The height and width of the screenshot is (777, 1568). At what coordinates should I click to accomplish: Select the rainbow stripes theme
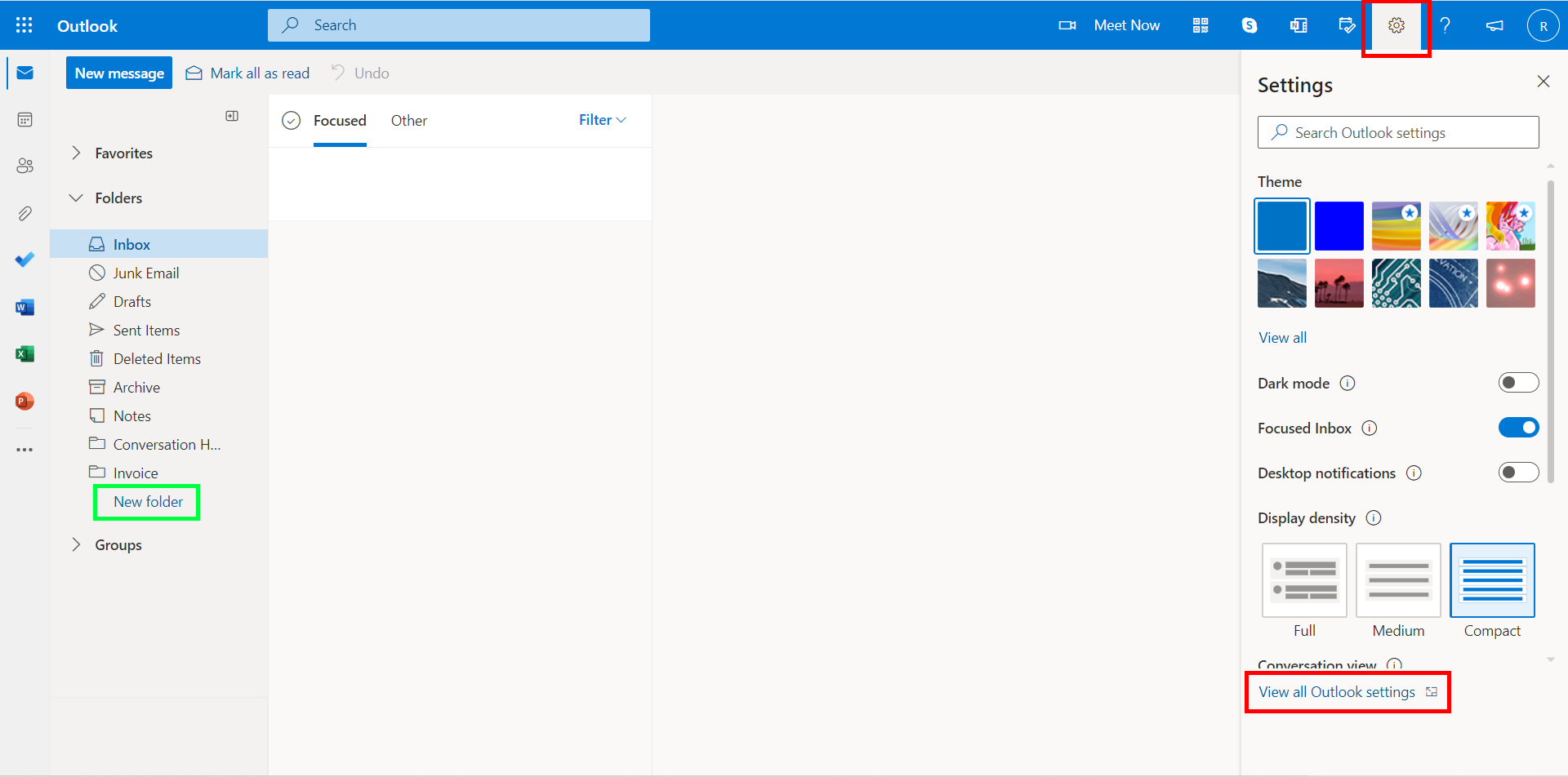point(1396,226)
